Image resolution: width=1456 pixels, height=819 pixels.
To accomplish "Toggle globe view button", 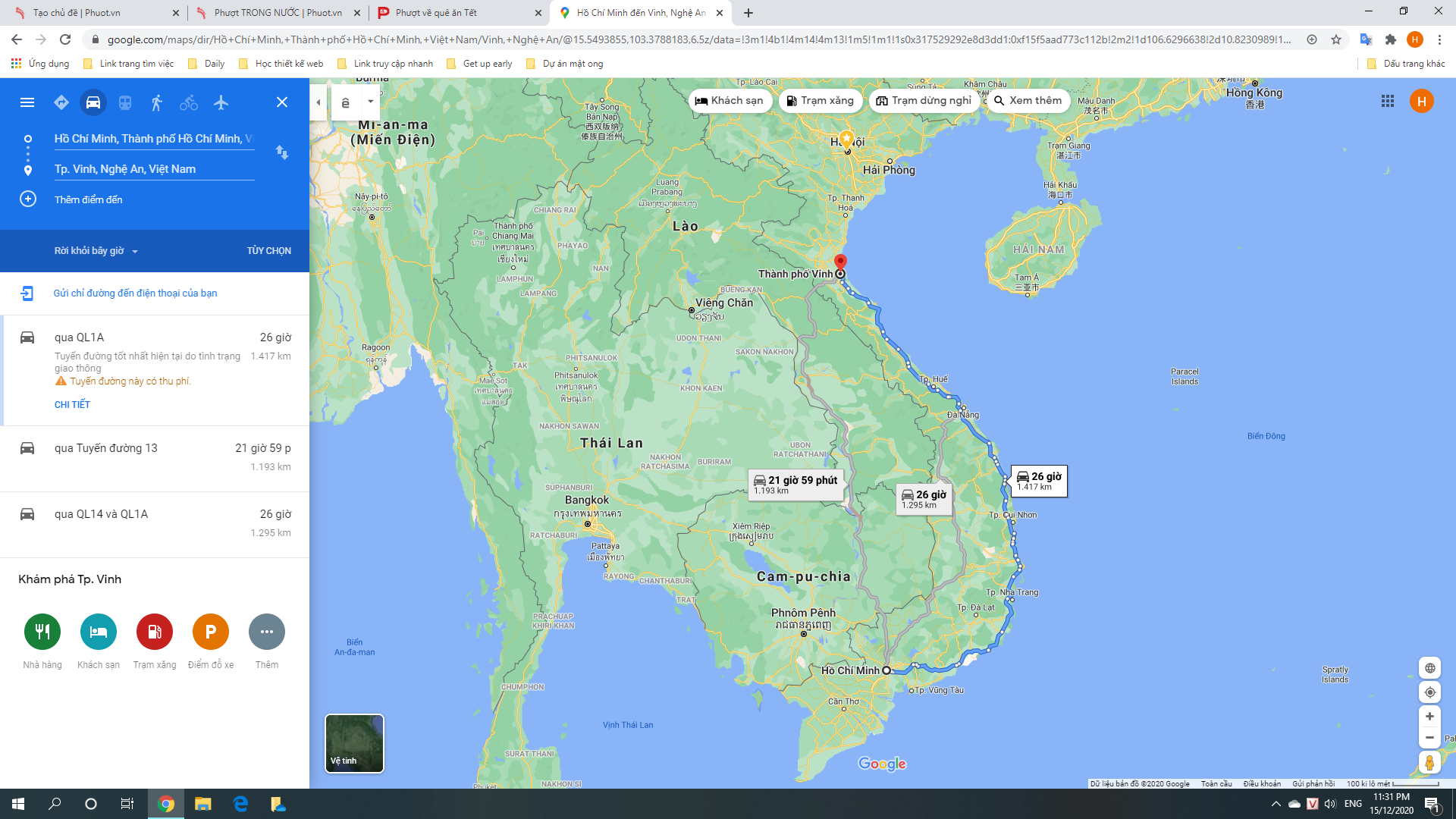I will click(x=1429, y=668).
